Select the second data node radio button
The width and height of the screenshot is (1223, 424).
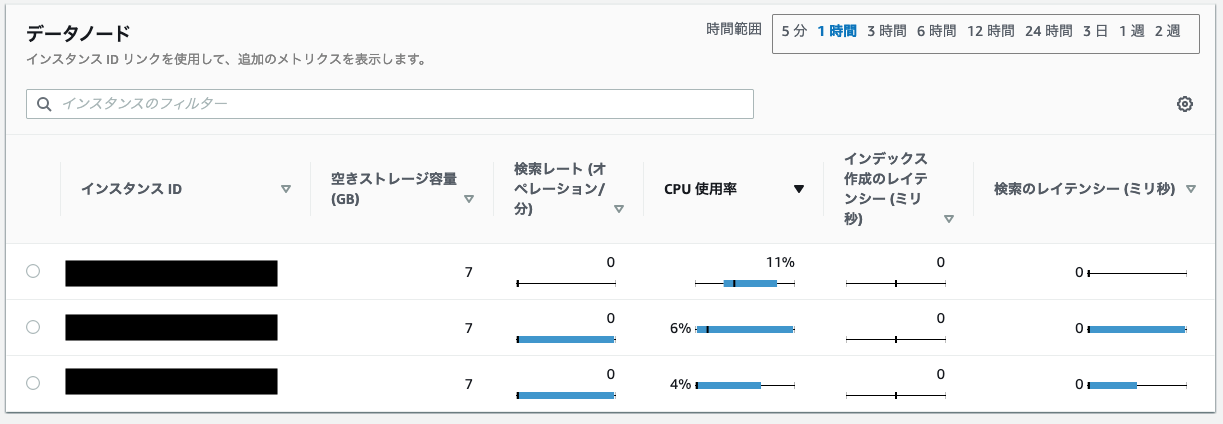33,327
